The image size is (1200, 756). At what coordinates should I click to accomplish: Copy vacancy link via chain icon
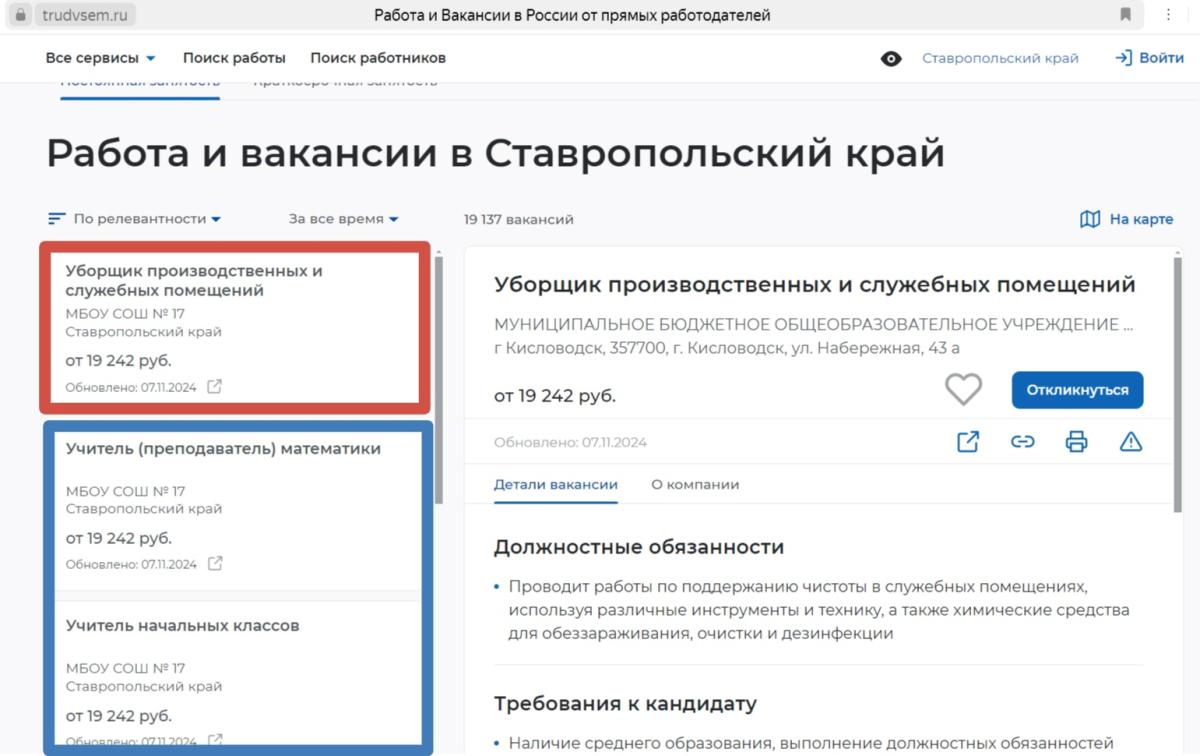[x=1022, y=442]
